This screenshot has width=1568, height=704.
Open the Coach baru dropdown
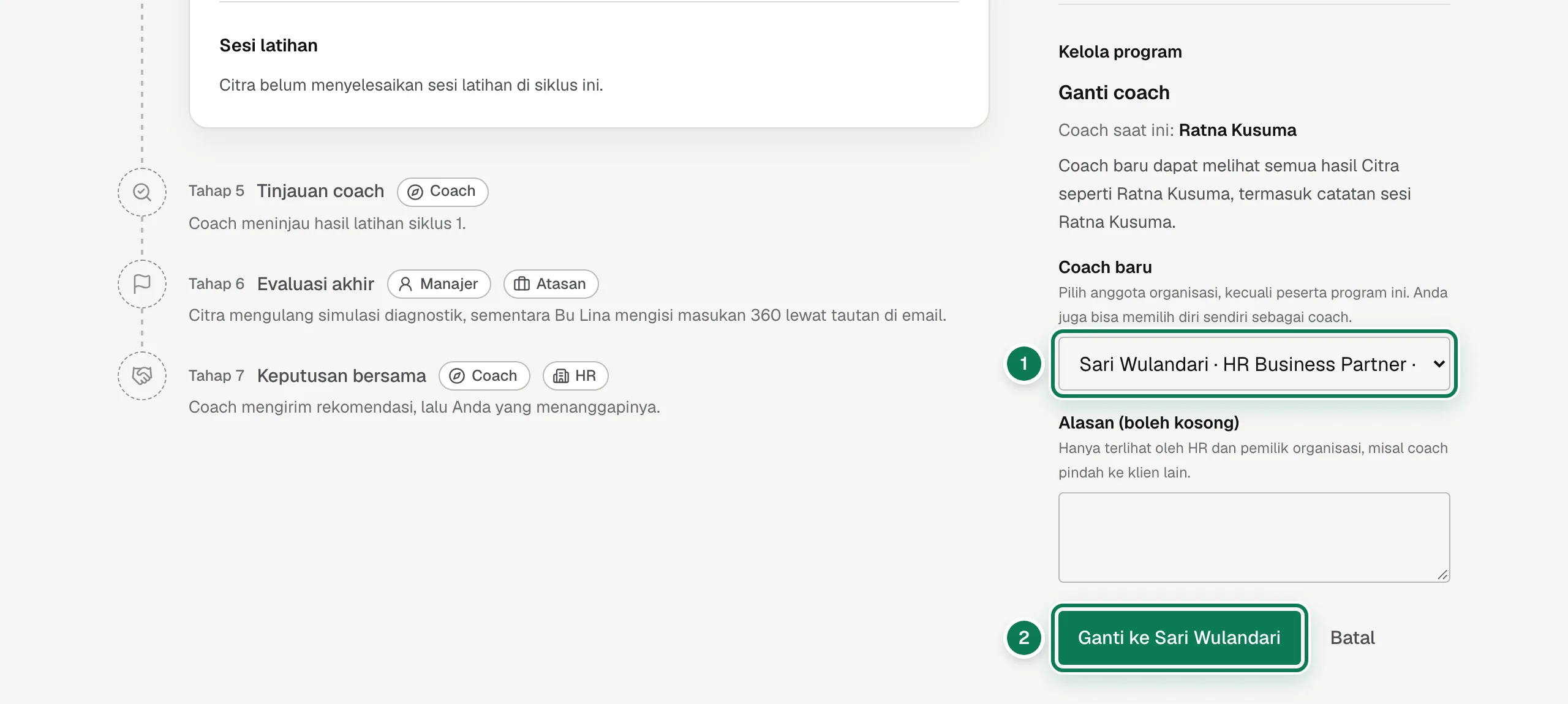[x=1254, y=364]
